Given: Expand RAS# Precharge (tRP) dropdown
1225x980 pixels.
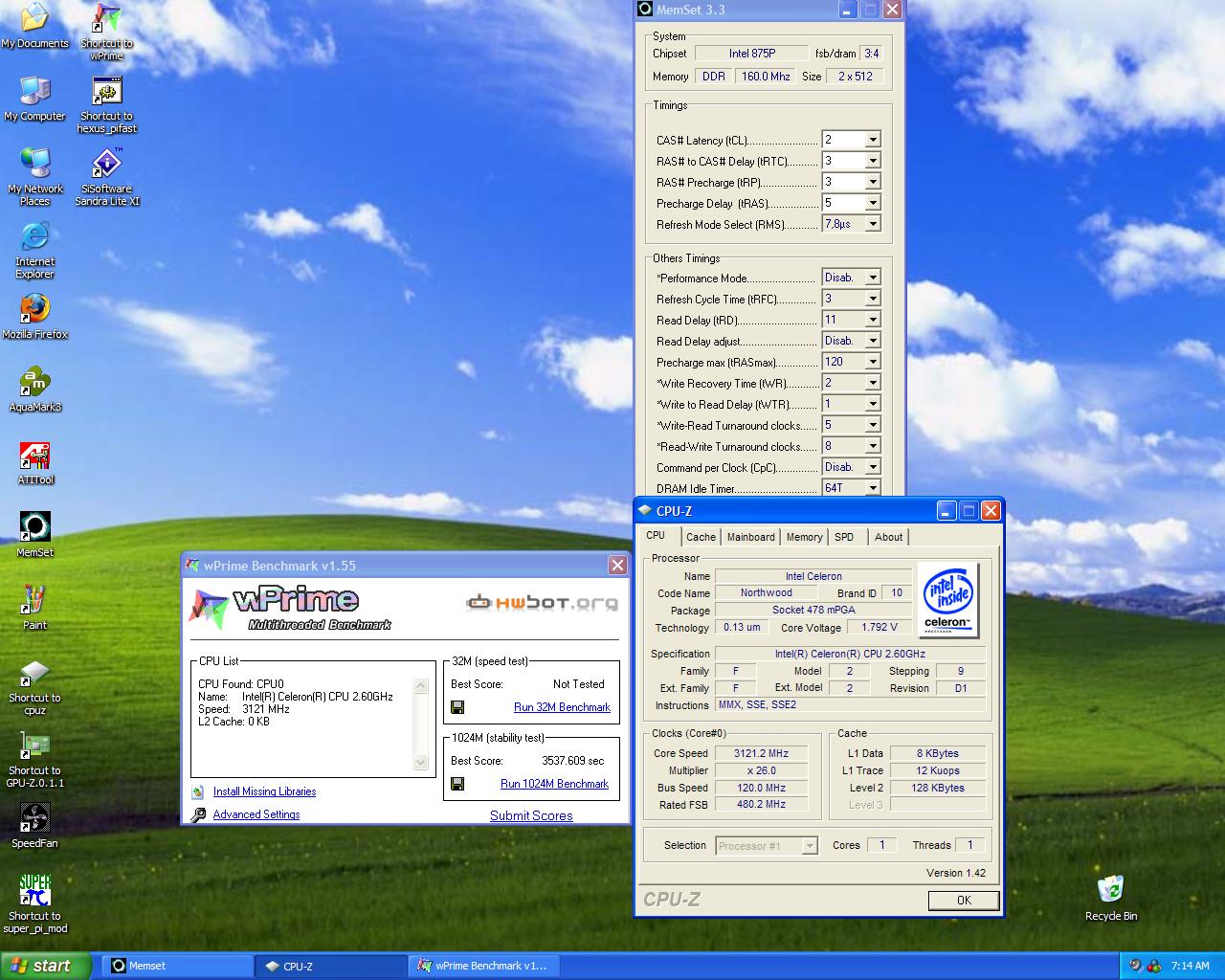Looking at the screenshot, I should coord(873,182).
